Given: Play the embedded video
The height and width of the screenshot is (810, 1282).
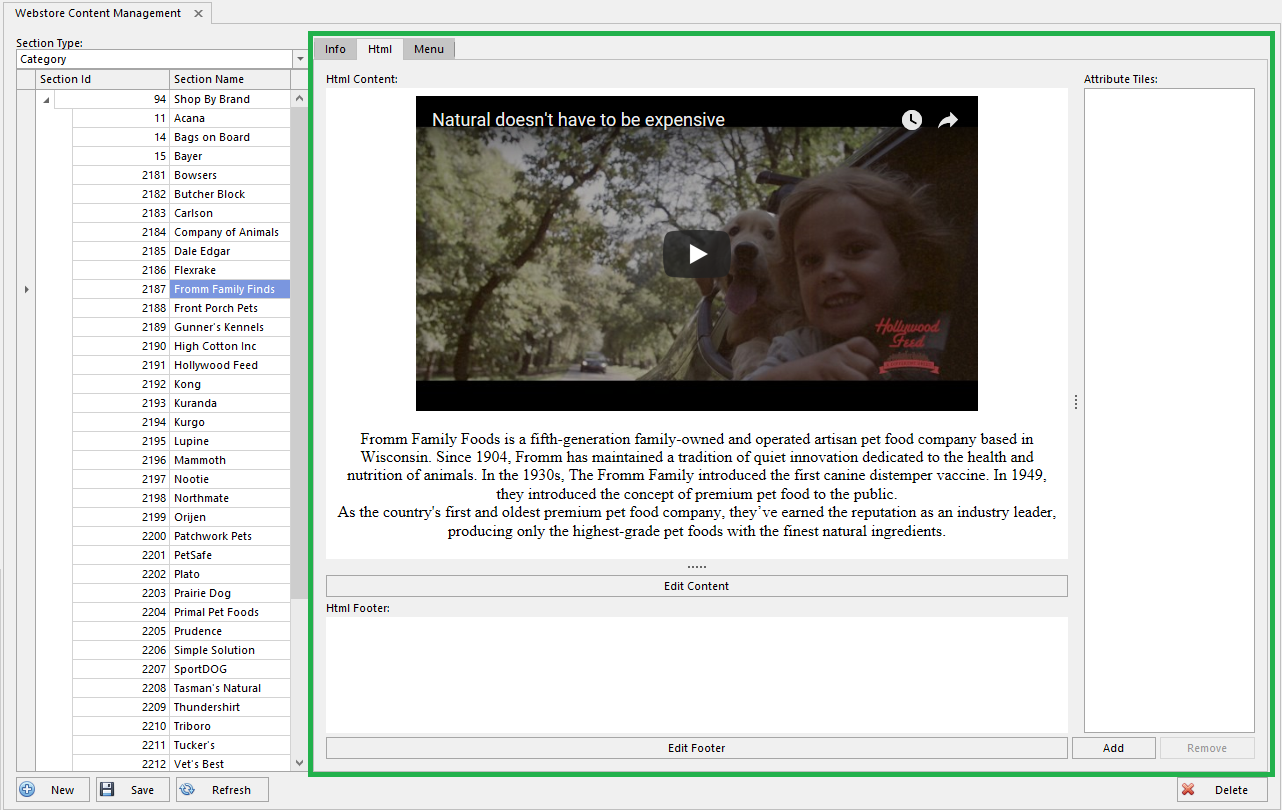Looking at the screenshot, I should pyautogui.click(x=697, y=254).
